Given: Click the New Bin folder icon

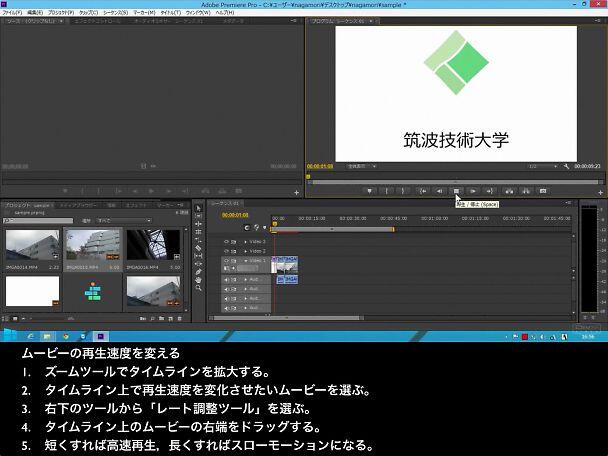Looking at the screenshot, I should click(161, 318).
